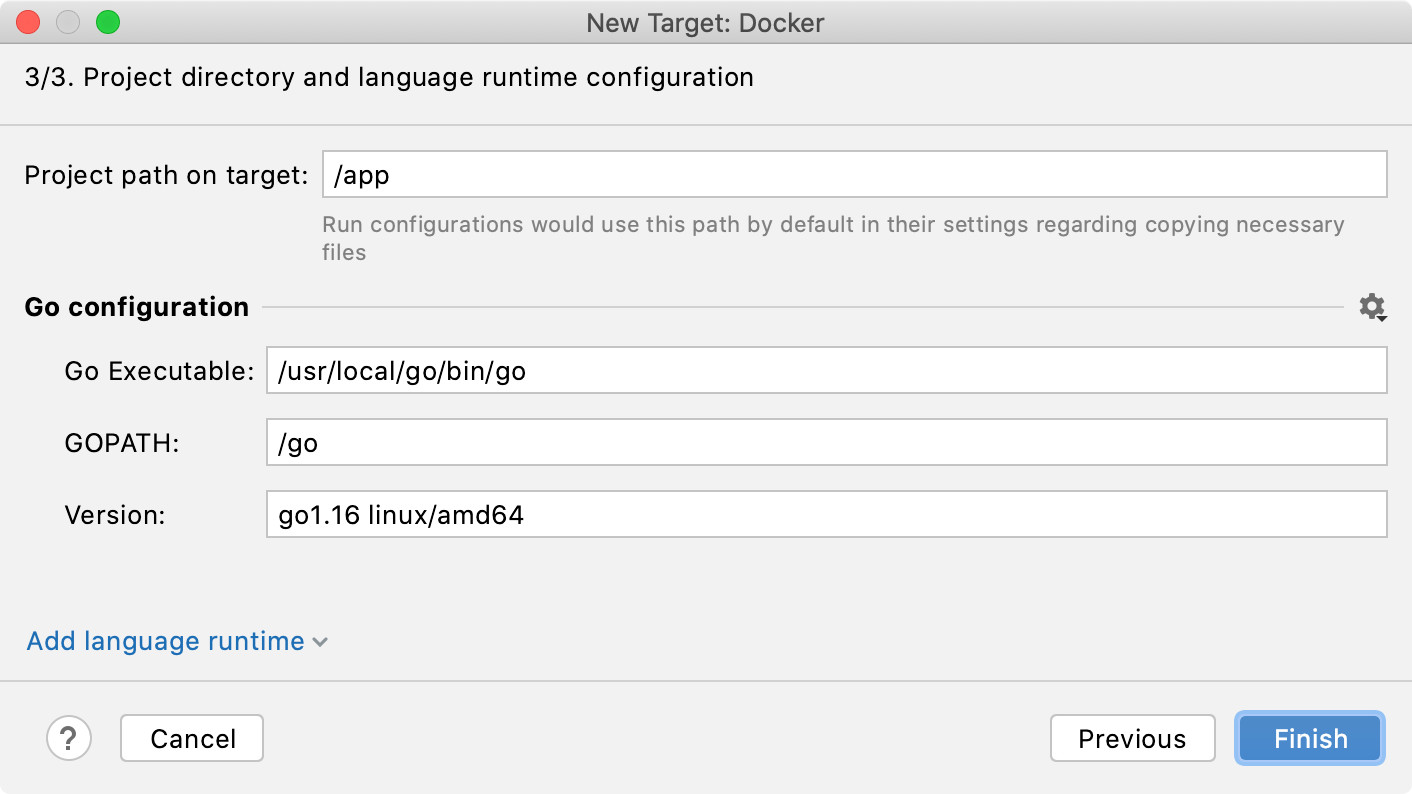
Task: Select the Go configuration section header
Action: (136, 307)
